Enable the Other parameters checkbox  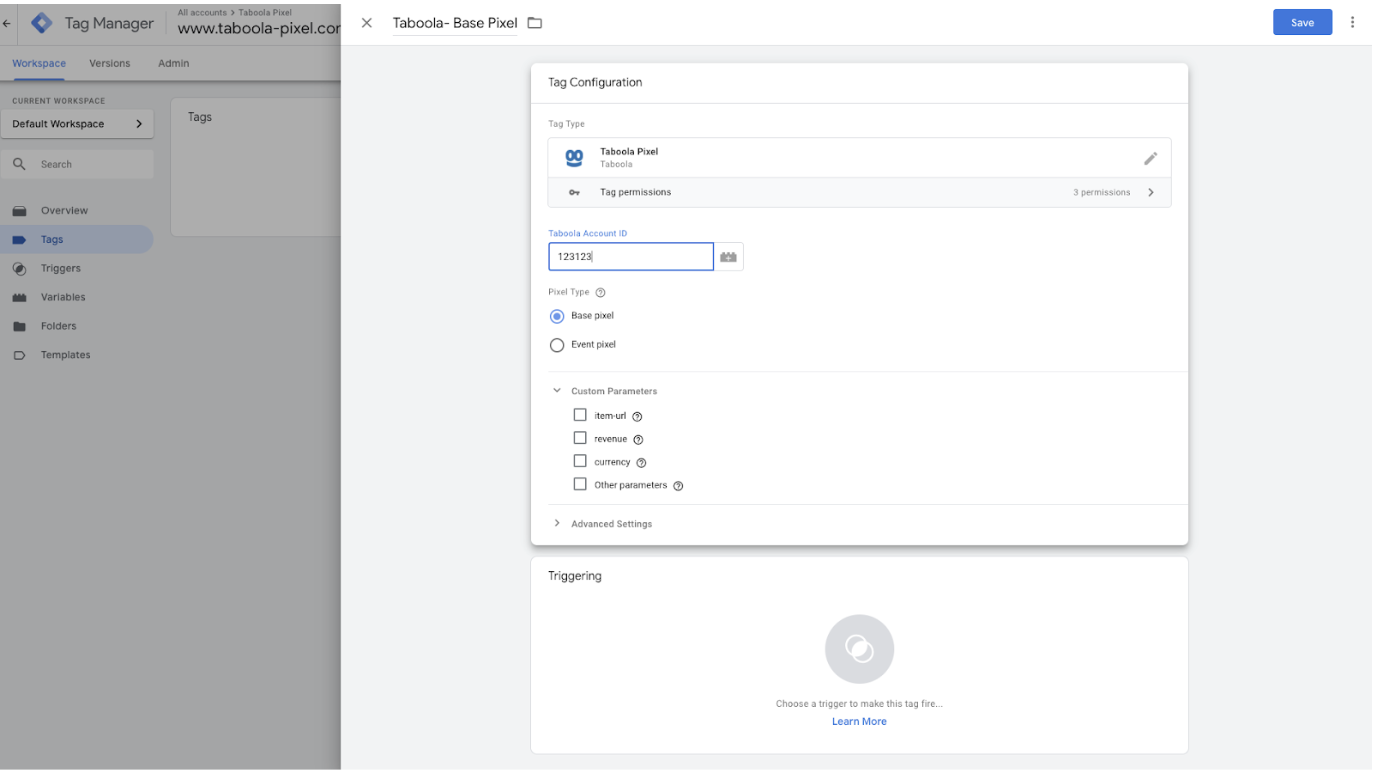point(580,484)
